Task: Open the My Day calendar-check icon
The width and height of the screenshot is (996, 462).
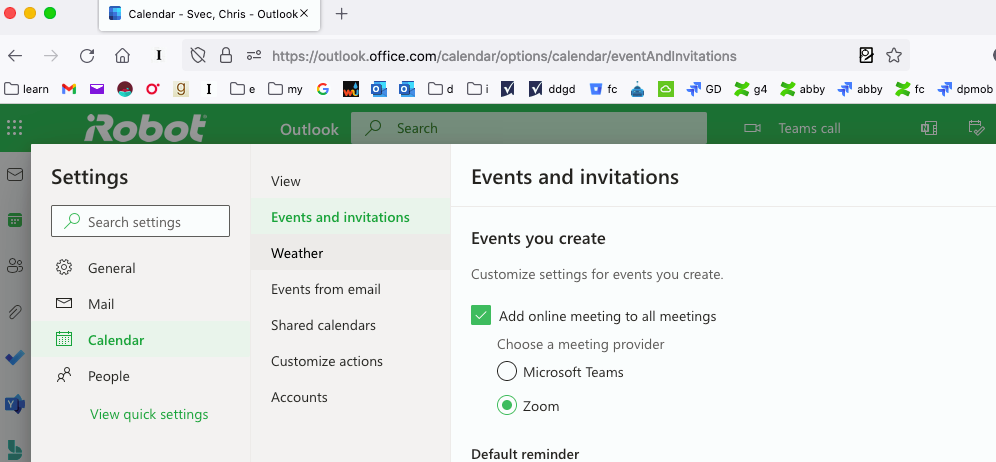Action: [976, 128]
